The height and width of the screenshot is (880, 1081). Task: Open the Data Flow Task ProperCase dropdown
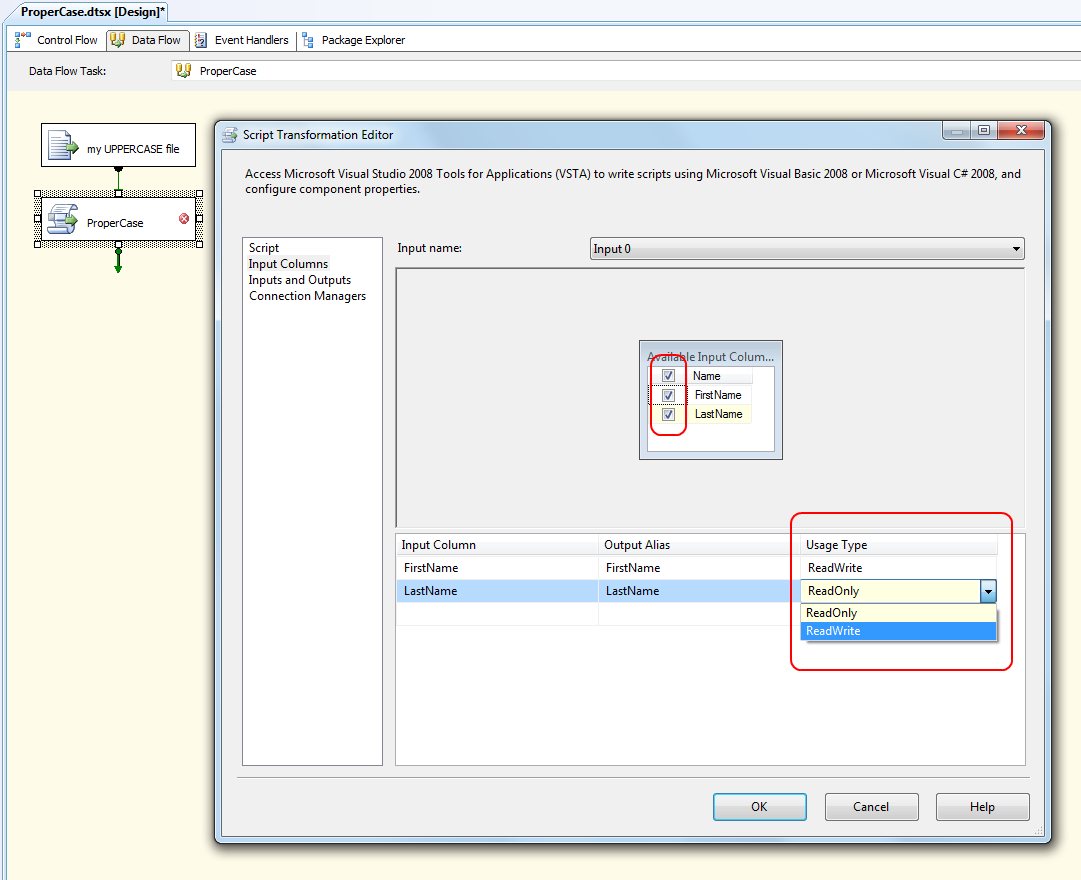point(626,70)
